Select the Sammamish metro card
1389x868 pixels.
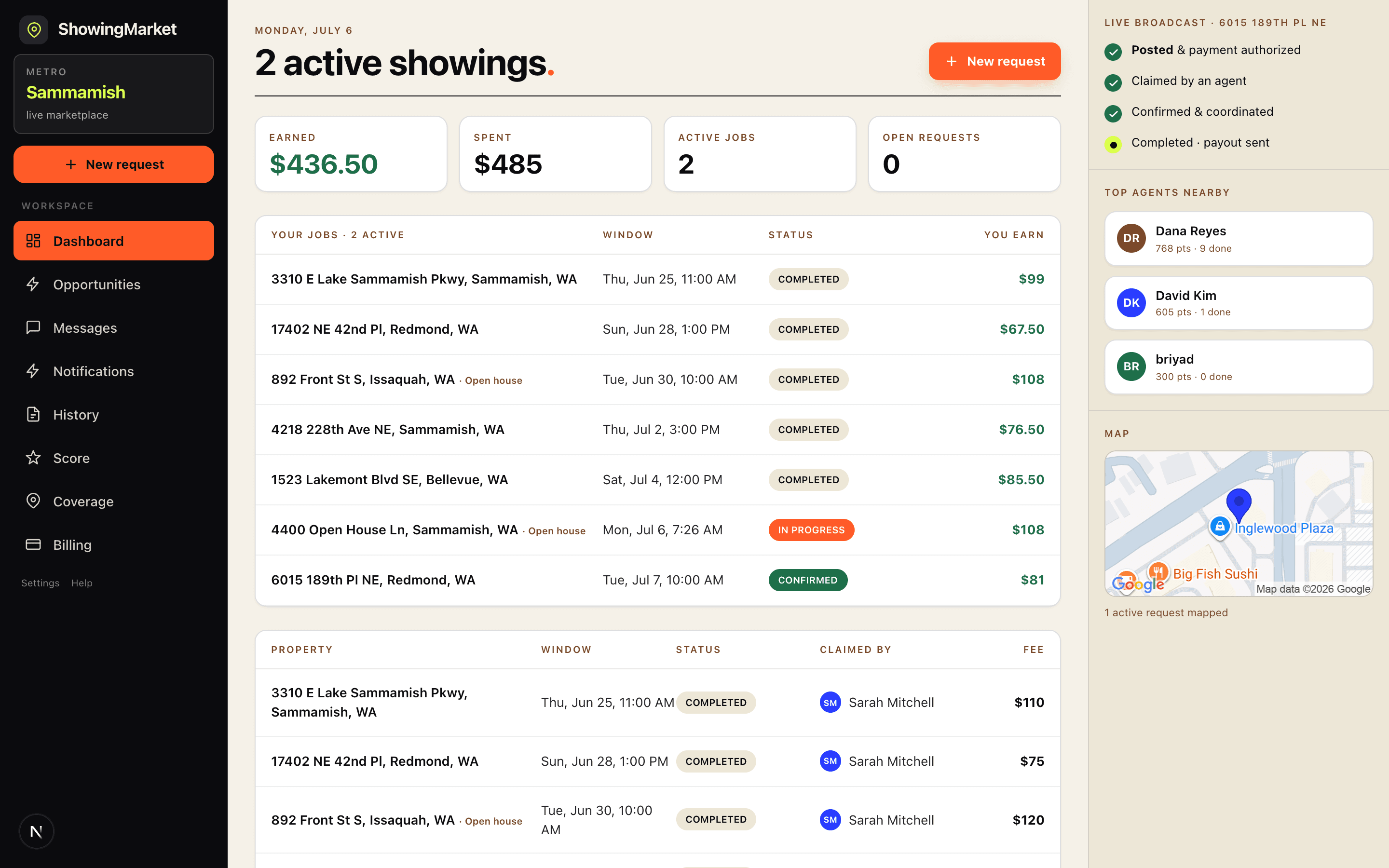tap(114, 94)
